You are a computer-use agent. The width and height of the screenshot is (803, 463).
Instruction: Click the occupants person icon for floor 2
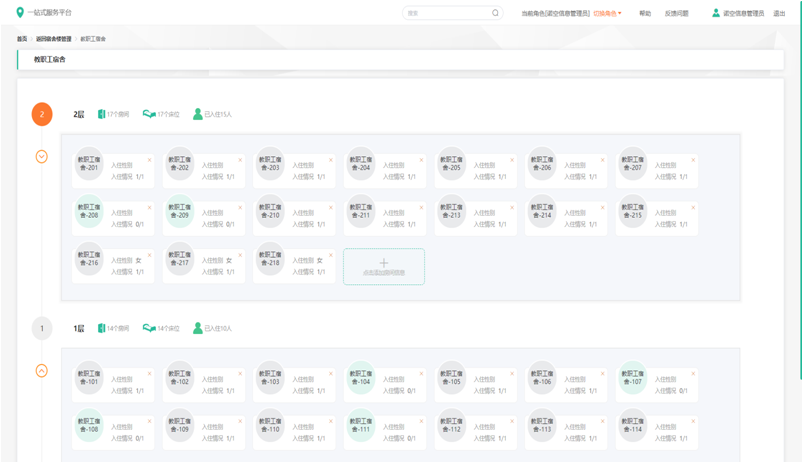(197, 114)
